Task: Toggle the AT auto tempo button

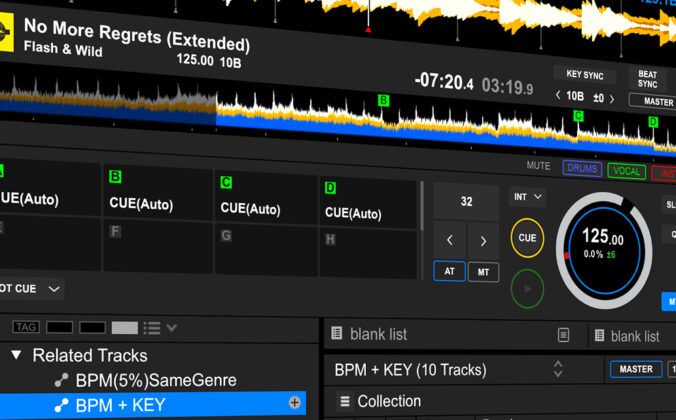Action: tap(449, 272)
